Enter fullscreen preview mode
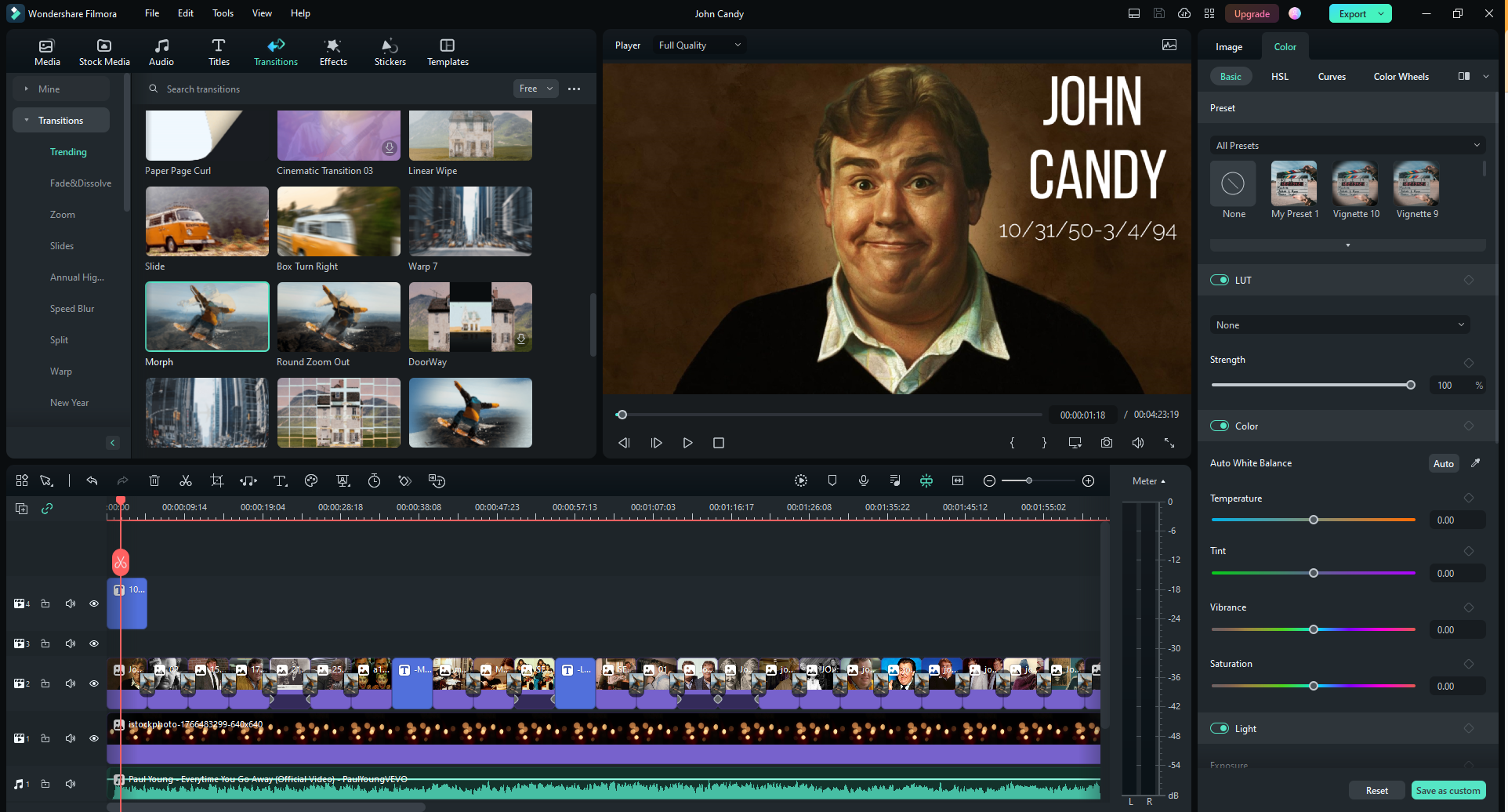 pos(1169,443)
